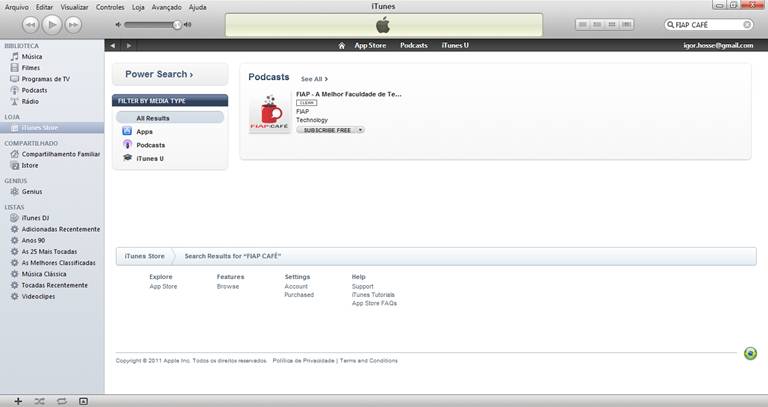The width and height of the screenshot is (768, 407).
Task: Open Support under Help
Action: tap(362, 287)
